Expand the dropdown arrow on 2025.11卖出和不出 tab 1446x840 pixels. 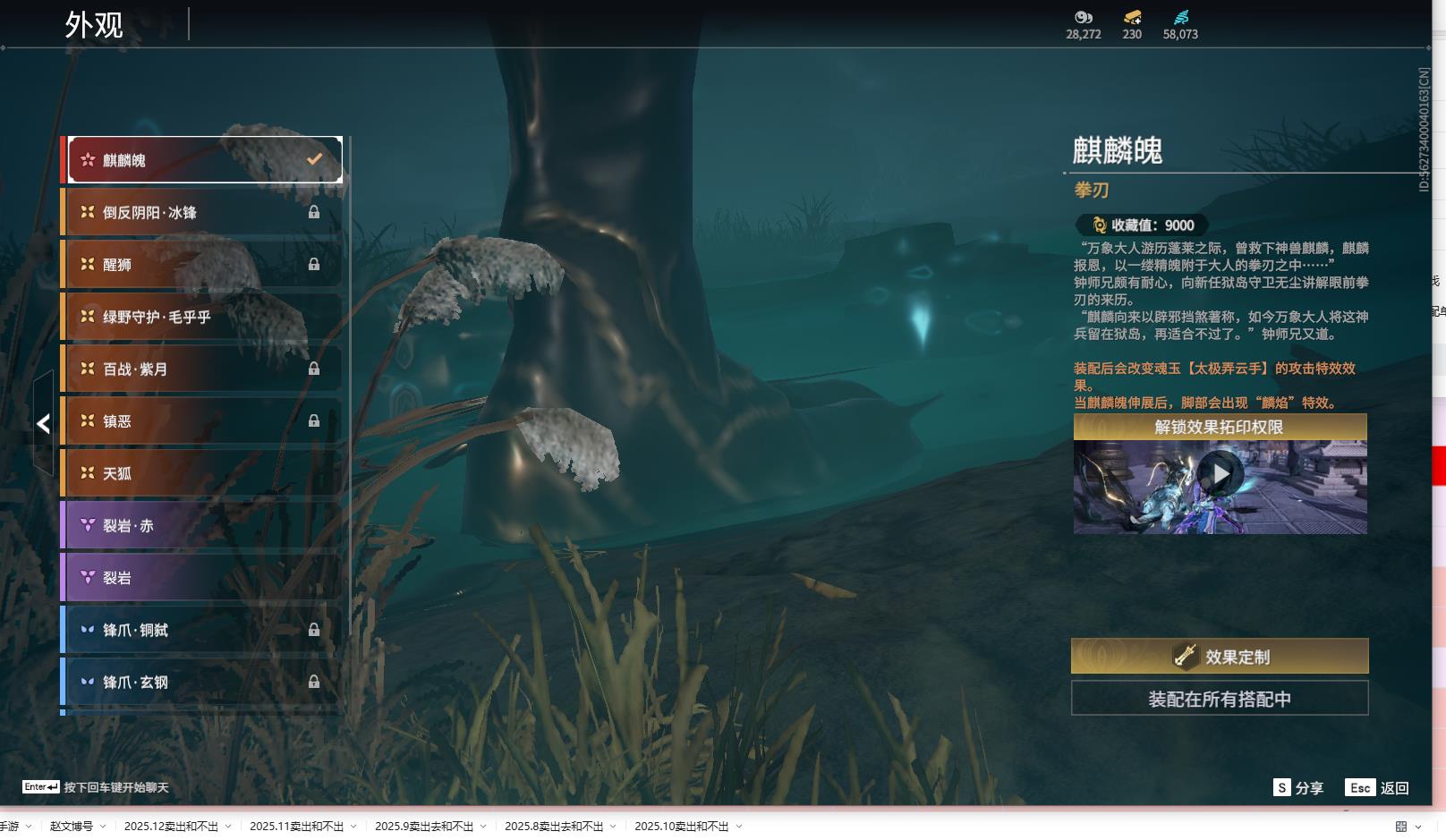point(353,826)
